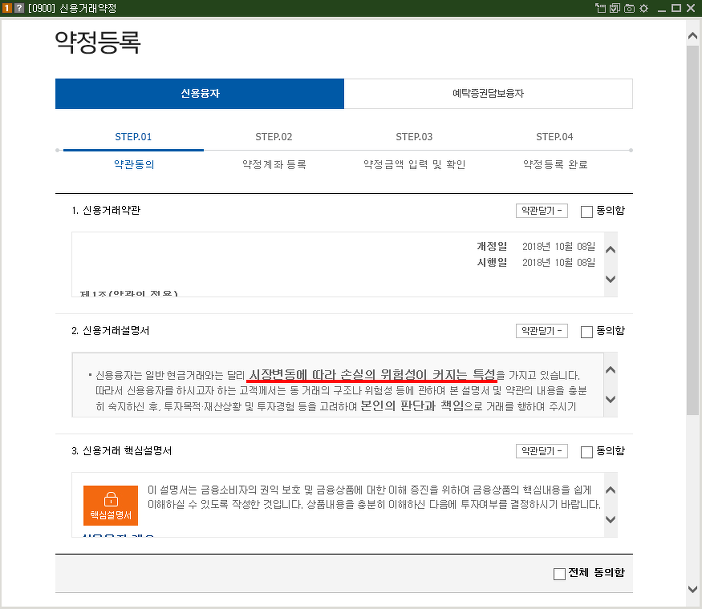
Task: Collapse 신용거래설명서 with 약관닫기 button
Action: click(x=542, y=331)
